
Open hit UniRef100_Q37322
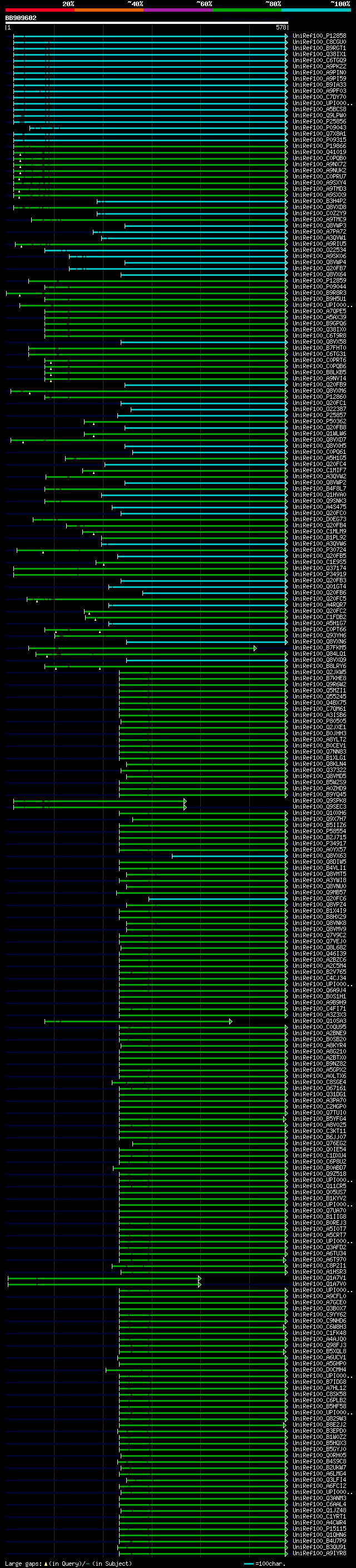(x=319, y=770)
